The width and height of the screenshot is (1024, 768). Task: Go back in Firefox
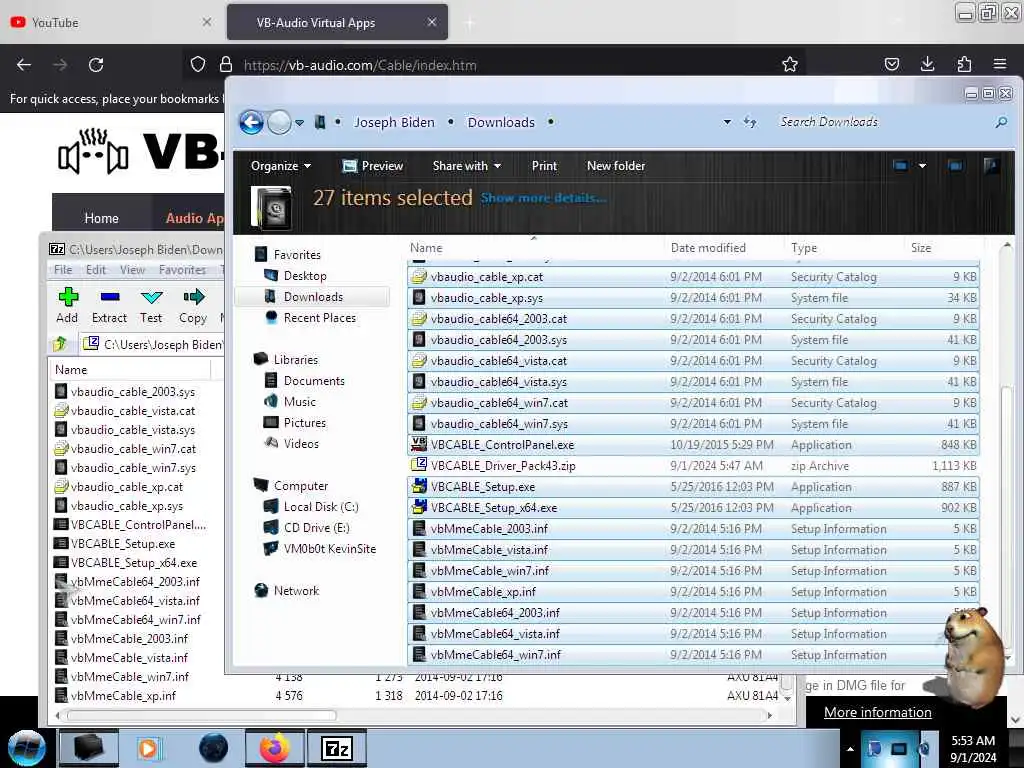24,65
